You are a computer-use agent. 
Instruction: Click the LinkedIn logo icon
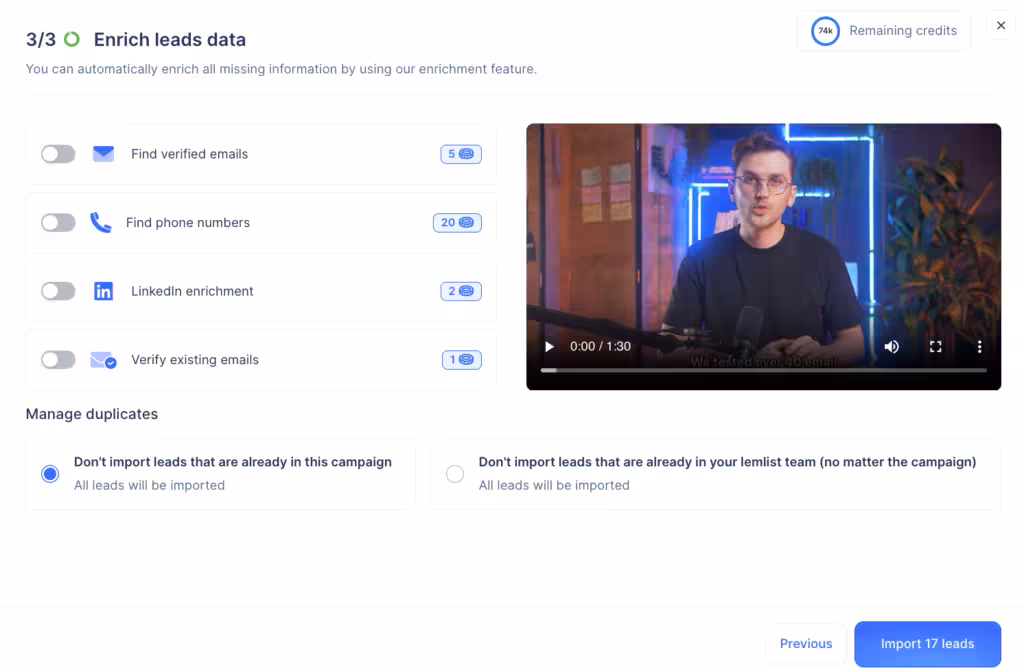[103, 291]
